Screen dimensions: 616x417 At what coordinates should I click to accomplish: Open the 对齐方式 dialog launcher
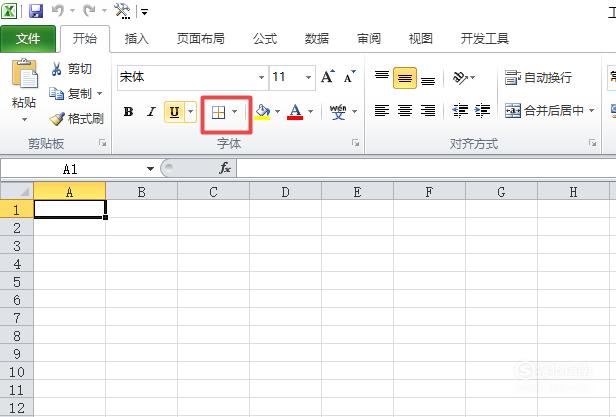[x=592, y=143]
